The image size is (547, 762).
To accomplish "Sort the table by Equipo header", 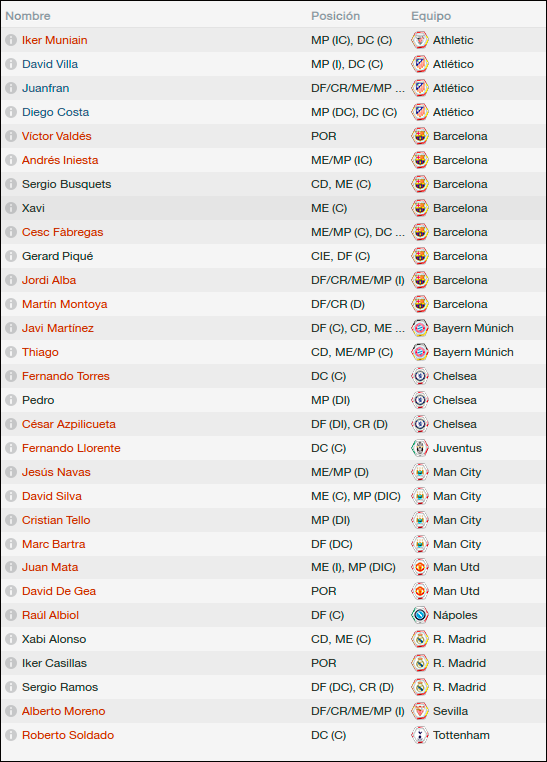I will [x=431, y=16].
